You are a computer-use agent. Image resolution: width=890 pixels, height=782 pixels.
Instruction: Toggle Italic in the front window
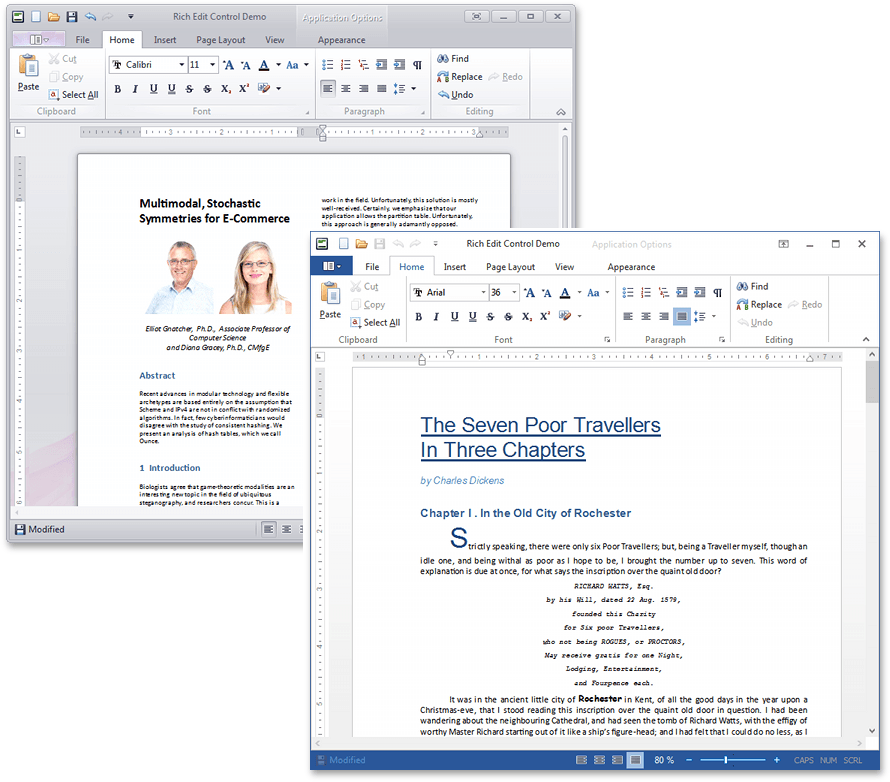pyautogui.click(x=436, y=317)
